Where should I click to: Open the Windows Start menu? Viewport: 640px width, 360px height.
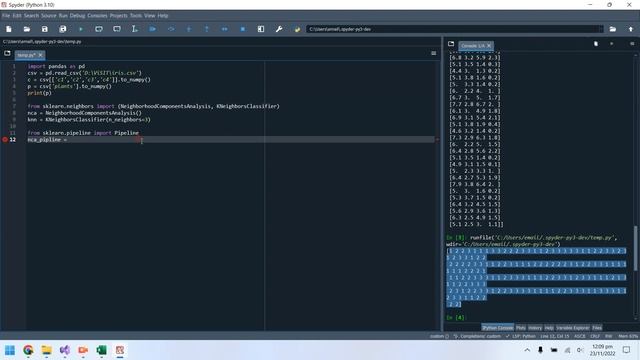pyautogui.click(x=10, y=350)
